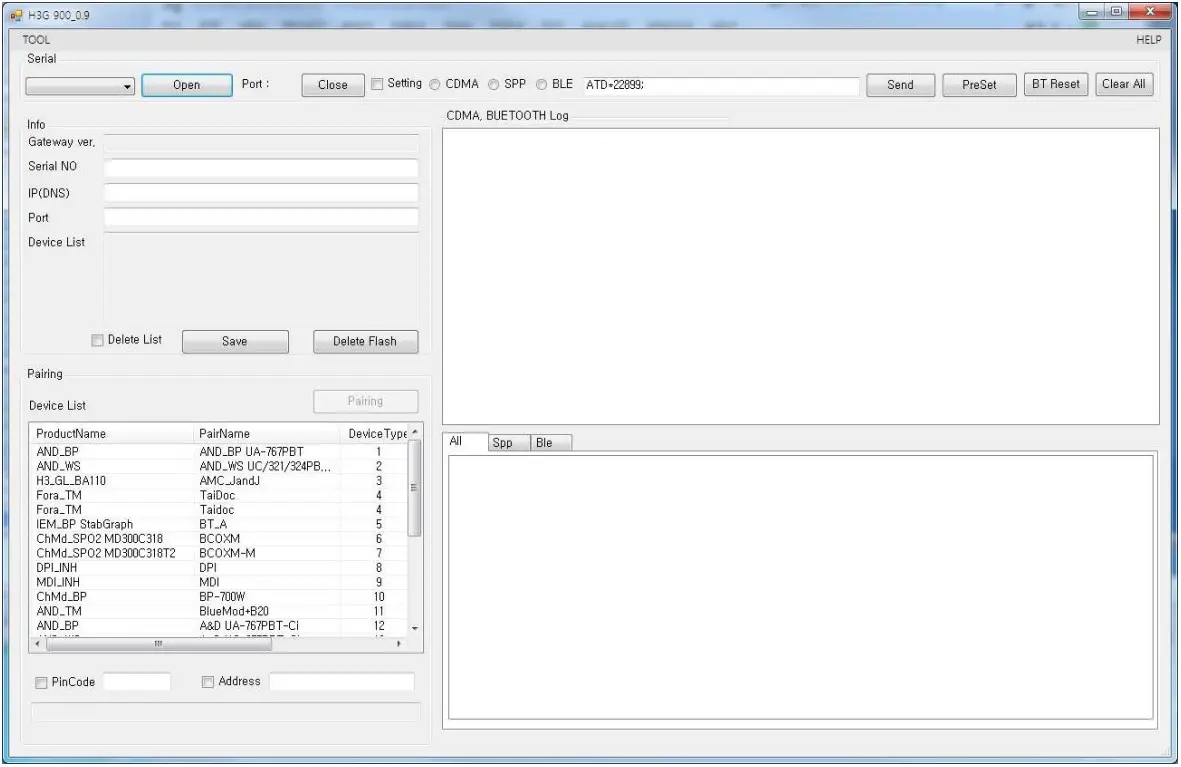
Task: Click device list horizontal scroll left arrow
Action: point(38,644)
